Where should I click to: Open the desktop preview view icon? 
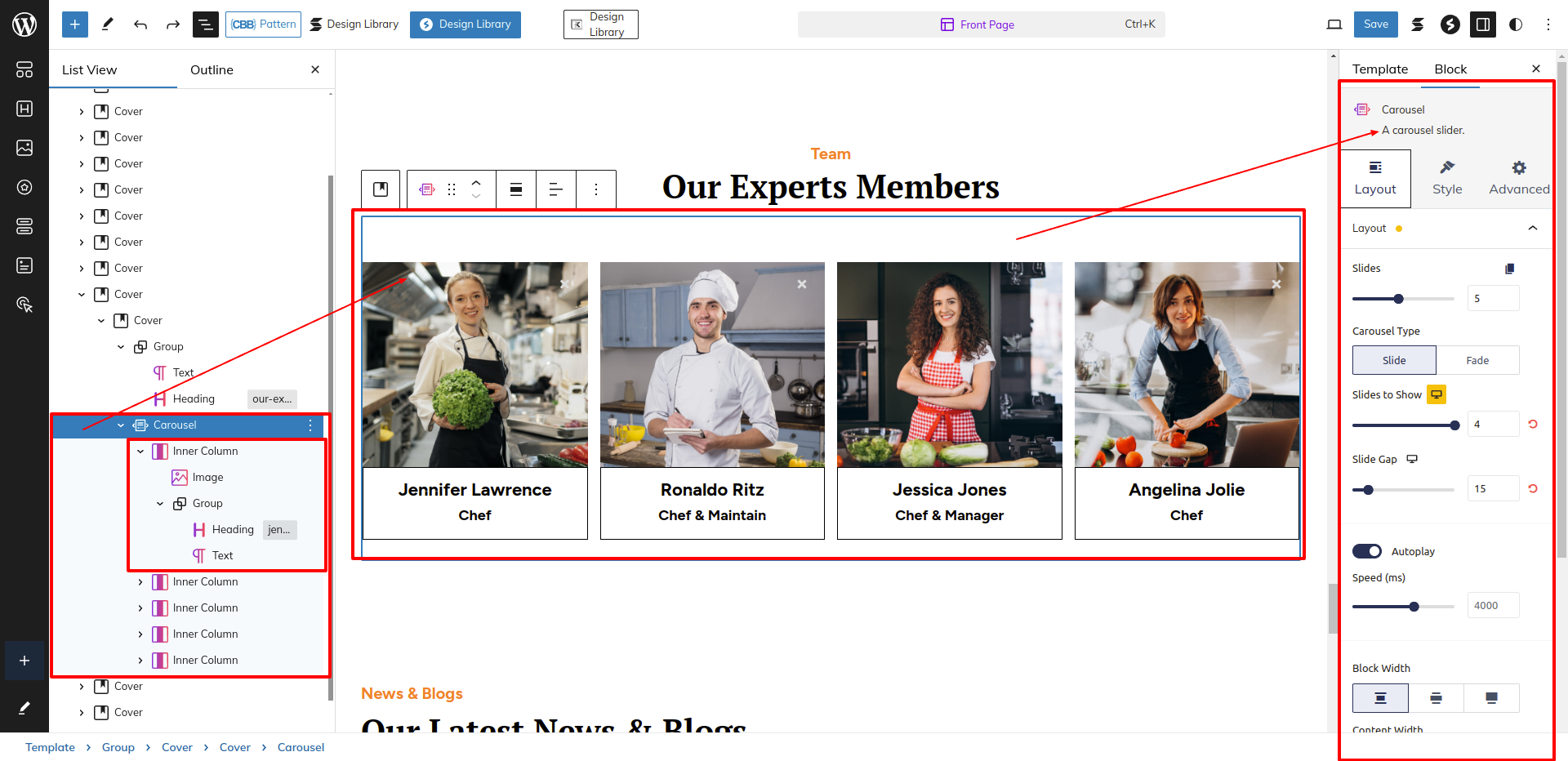[1334, 24]
